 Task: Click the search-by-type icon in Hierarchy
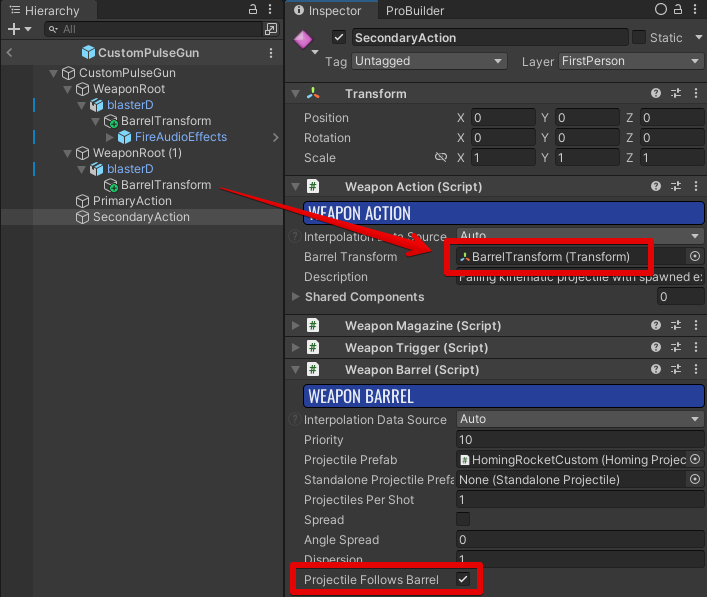[x=271, y=29]
